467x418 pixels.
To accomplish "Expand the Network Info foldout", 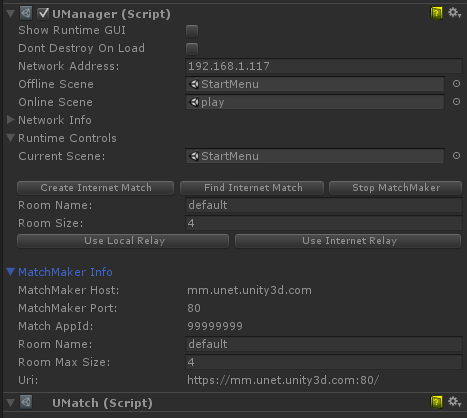I will click(x=11, y=120).
